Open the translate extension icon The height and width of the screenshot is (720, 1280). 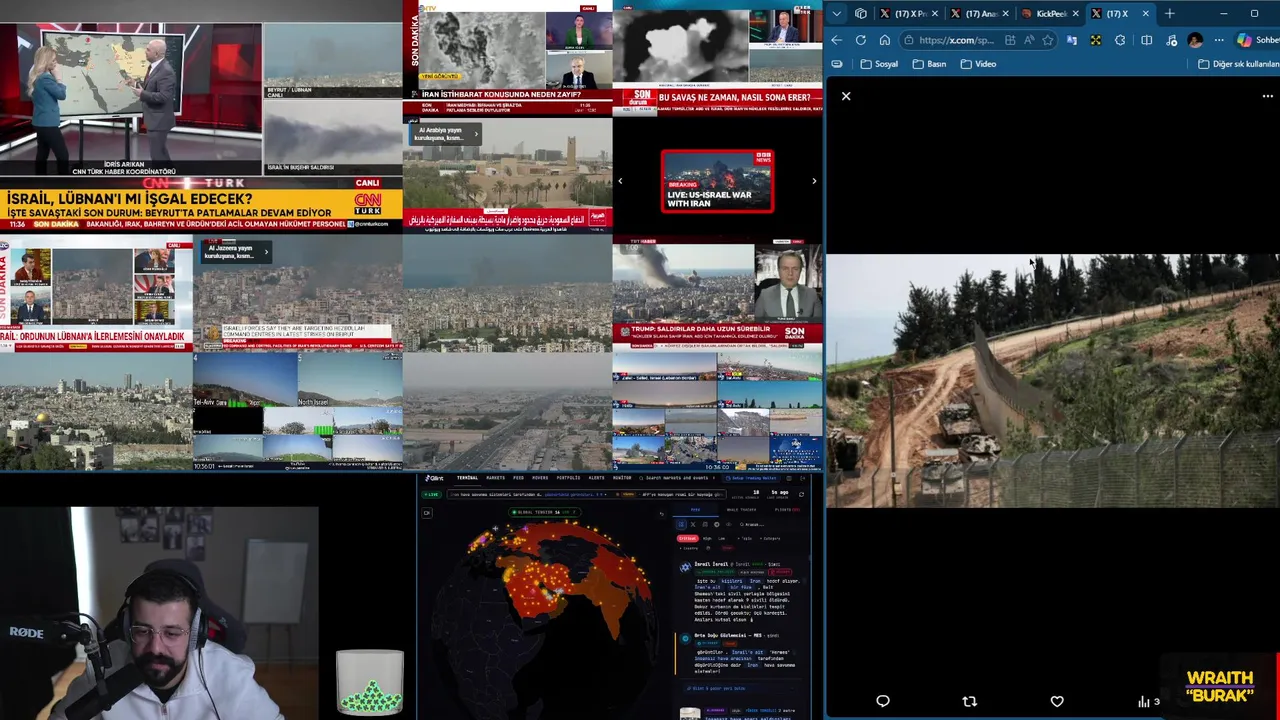coord(1071,40)
